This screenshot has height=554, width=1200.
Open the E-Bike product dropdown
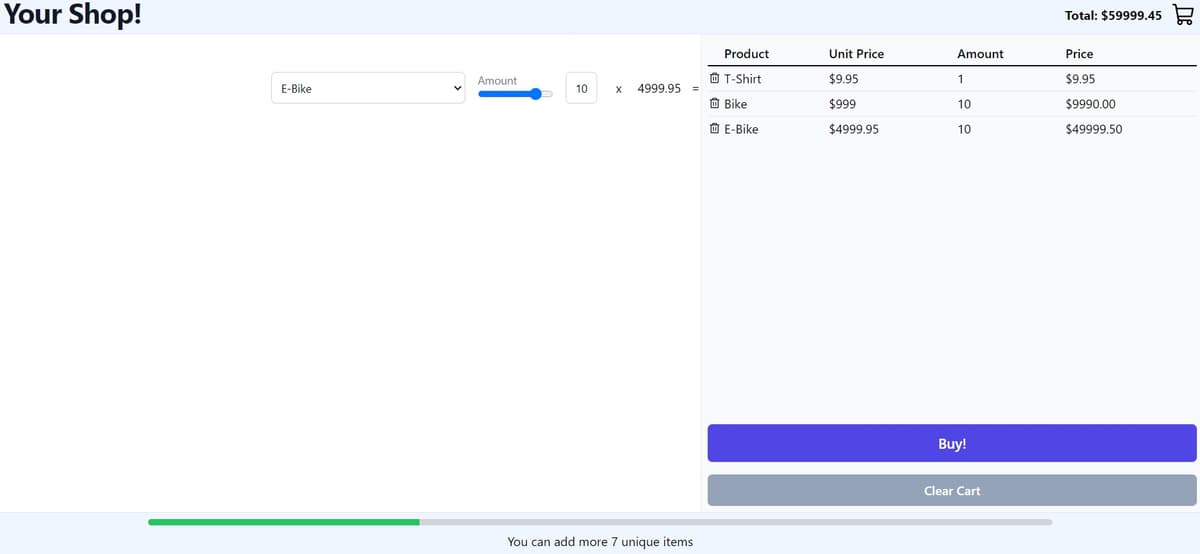tap(368, 88)
